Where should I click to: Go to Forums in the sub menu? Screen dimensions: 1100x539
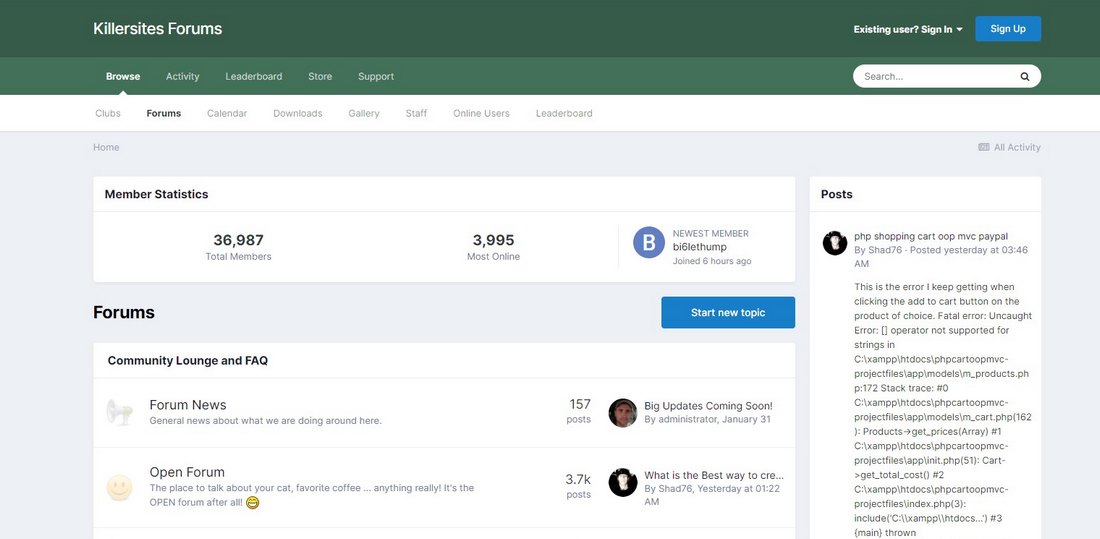pyautogui.click(x=163, y=113)
